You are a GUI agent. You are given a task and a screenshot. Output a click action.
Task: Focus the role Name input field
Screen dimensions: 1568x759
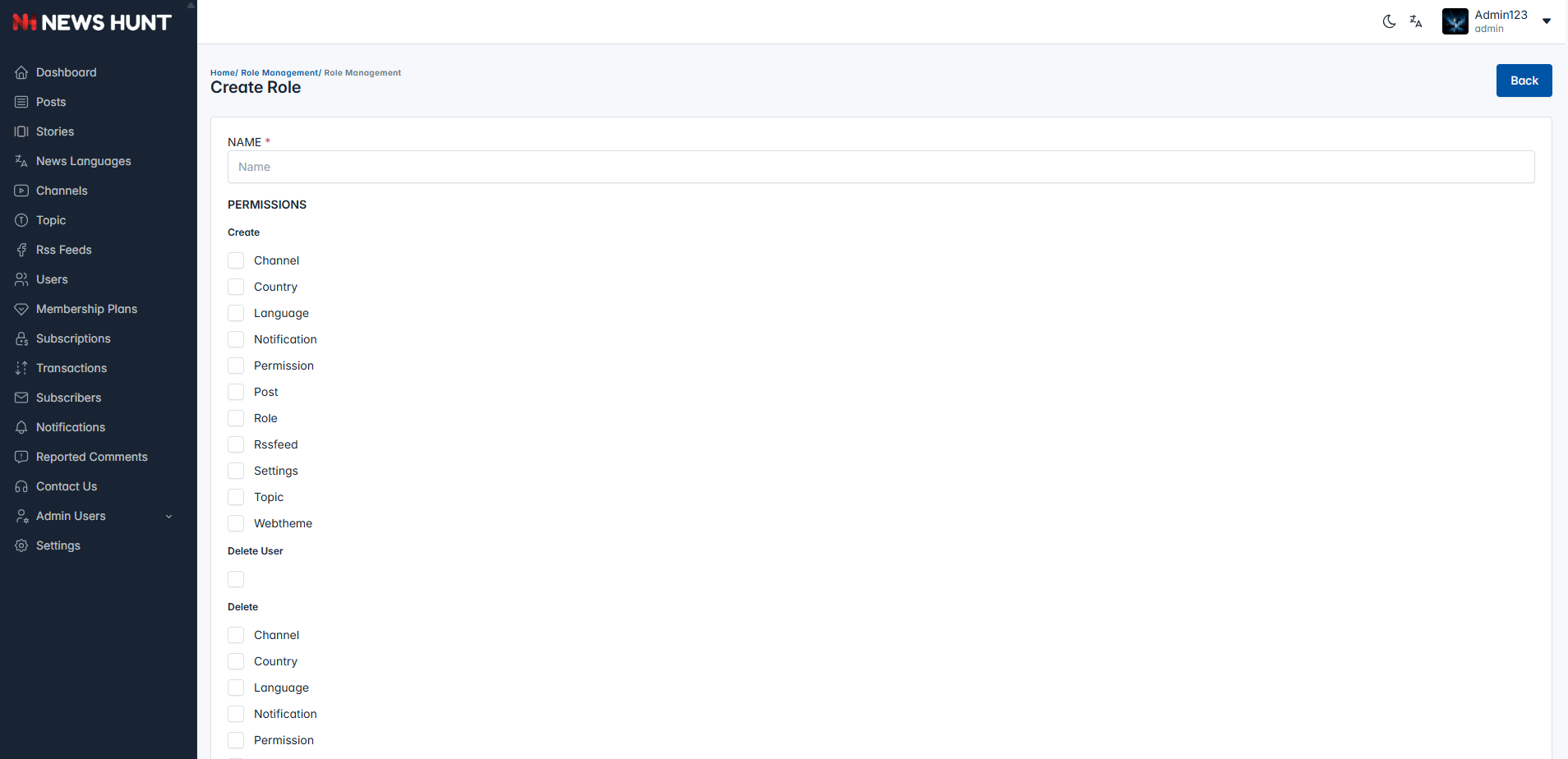pos(881,167)
